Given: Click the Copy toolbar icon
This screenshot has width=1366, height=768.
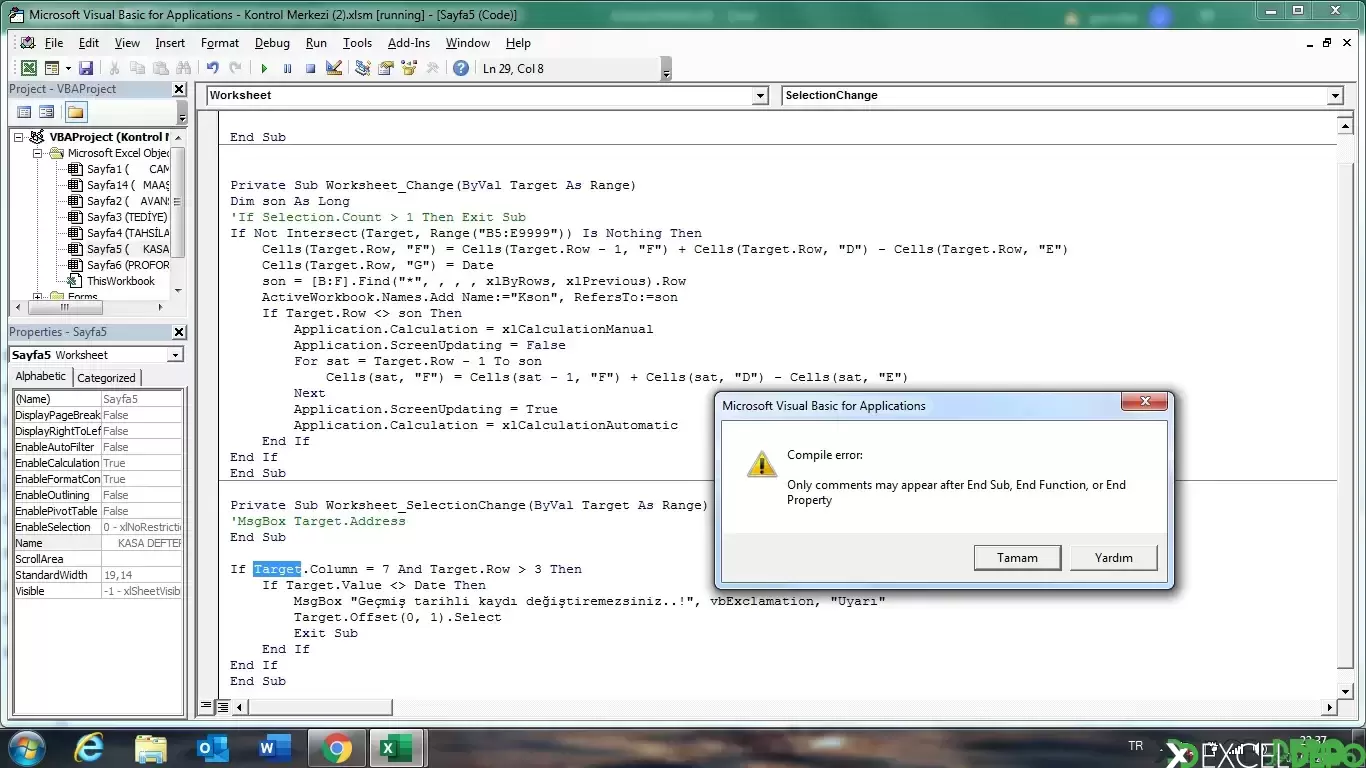Looking at the screenshot, I should coord(137,68).
